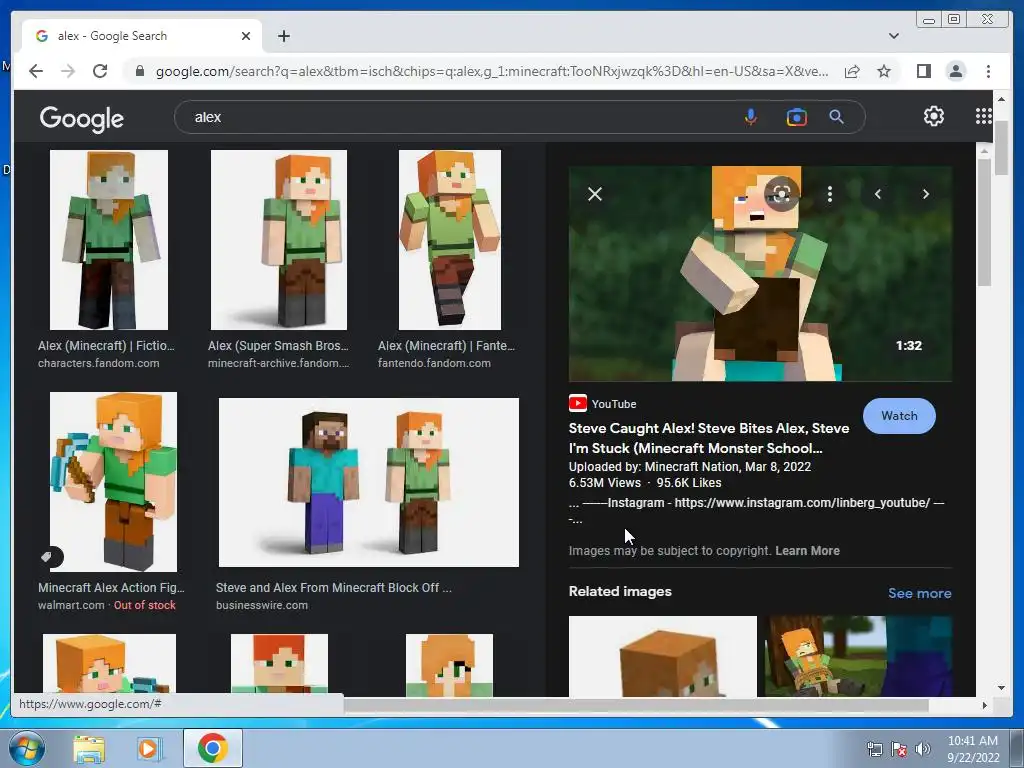The height and width of the screenshot is (768, 1024).
Task: Open the Alex (Minecraft) | Fictio... characters.fandom.com result
Action: tap(109, 240)
